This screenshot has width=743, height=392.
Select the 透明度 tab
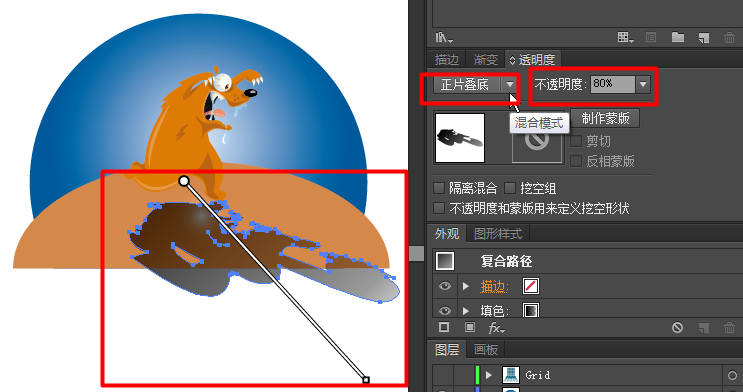point(536,60)
